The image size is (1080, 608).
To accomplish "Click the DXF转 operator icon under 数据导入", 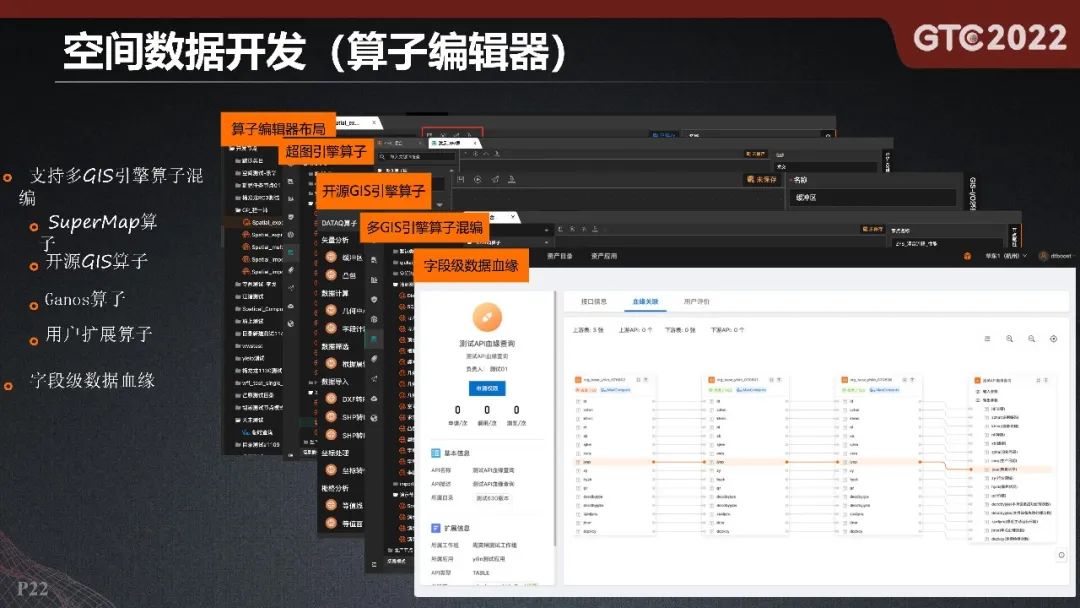I will point(331,399).
